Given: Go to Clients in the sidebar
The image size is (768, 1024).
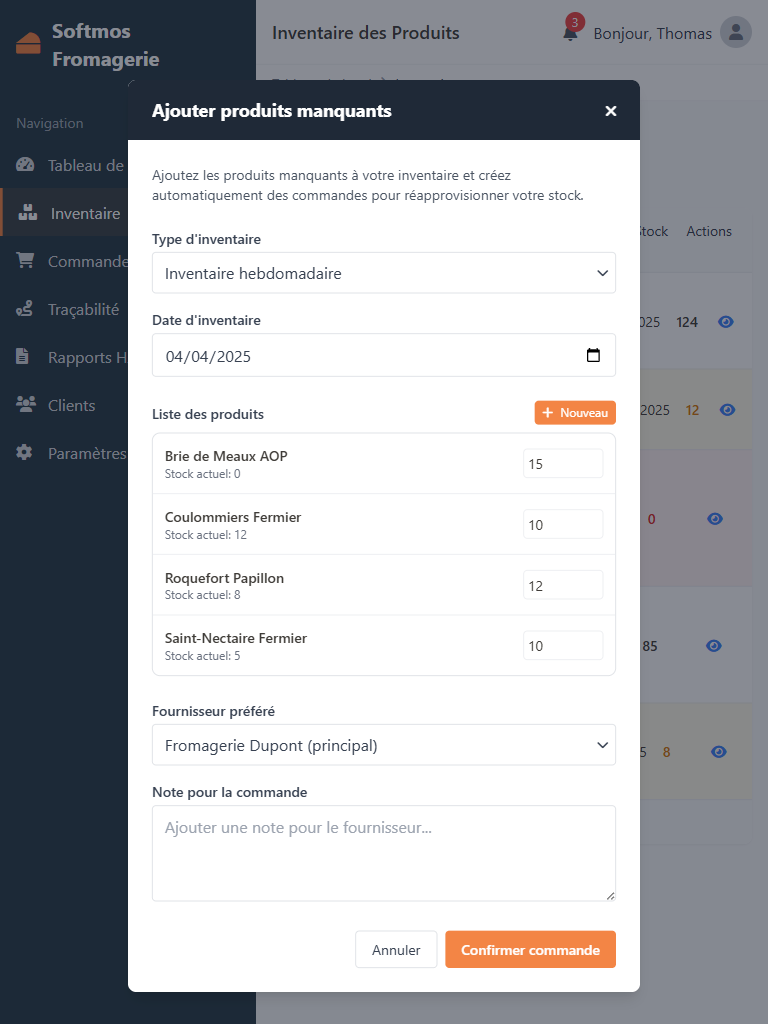Looking at the screenshot, I should click(64, 405).
